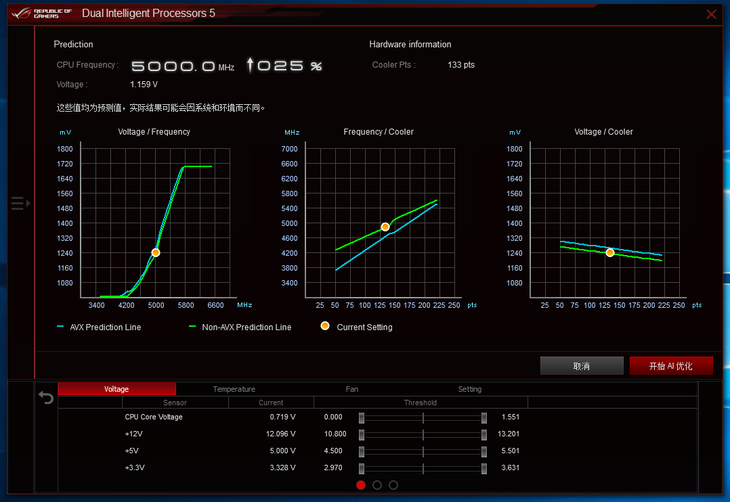Image resolution: width=730 pixels, height=502 pixels.
Task: Click the 0.719 V current value
Action: (x=282, y=417)
